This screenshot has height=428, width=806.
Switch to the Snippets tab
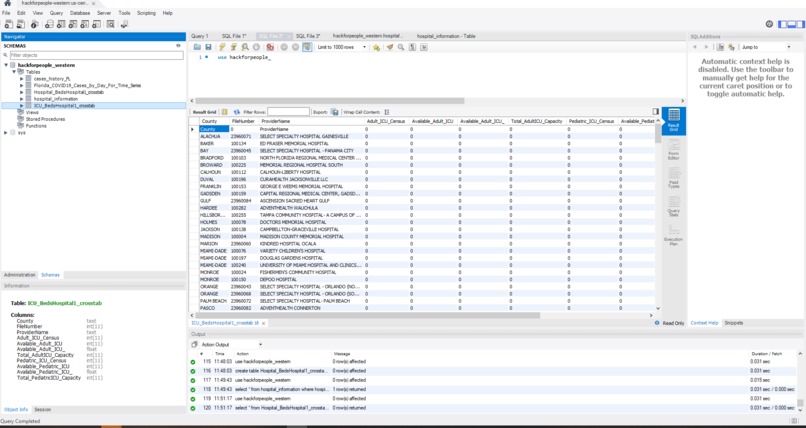point(734,323)
